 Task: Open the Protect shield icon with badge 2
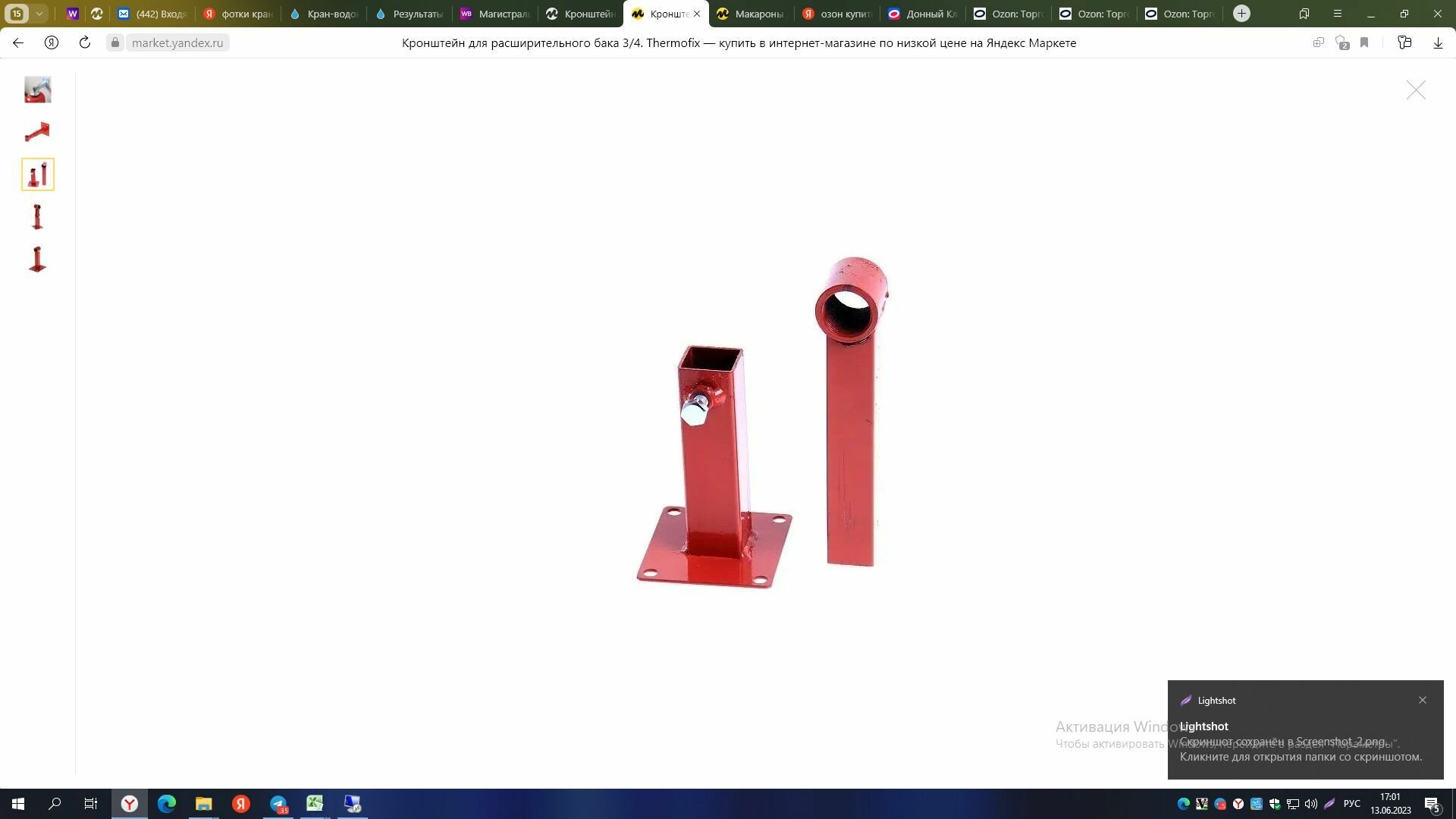(1341, 43)
